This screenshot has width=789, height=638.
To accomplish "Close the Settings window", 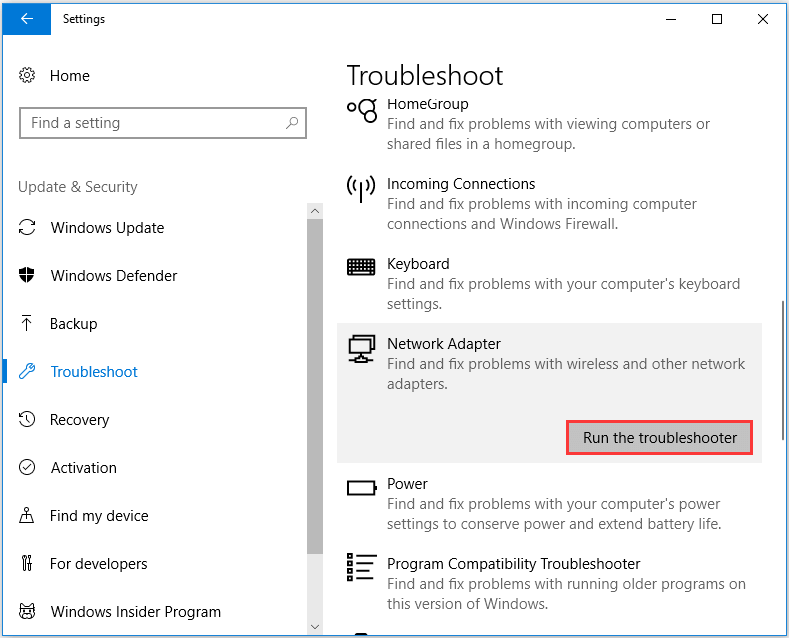I will pyautogui.click(x=762, y=19).
